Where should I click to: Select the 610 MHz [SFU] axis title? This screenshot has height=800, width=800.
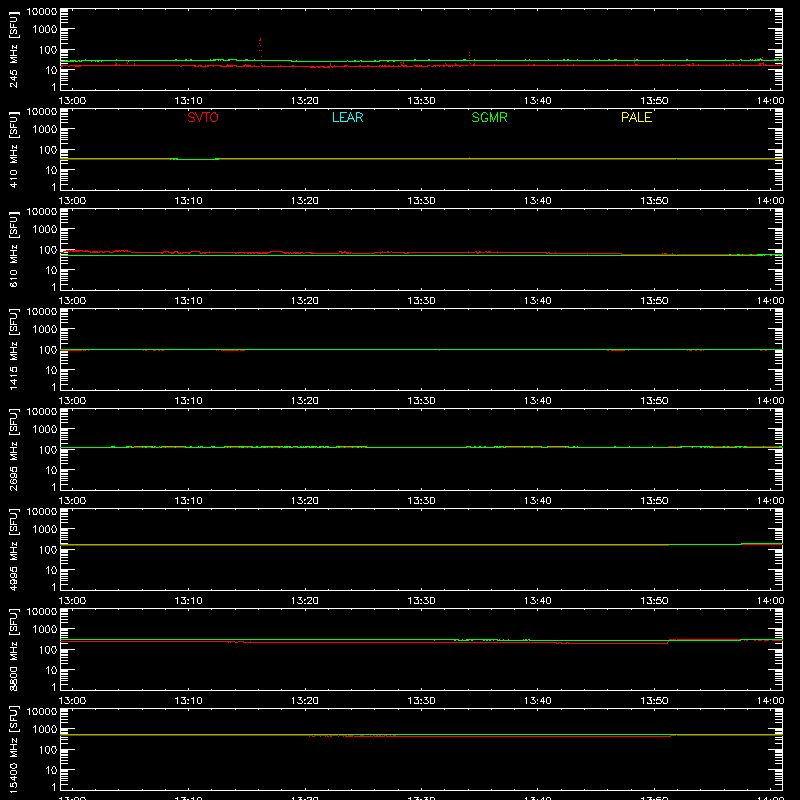[14, 249]
